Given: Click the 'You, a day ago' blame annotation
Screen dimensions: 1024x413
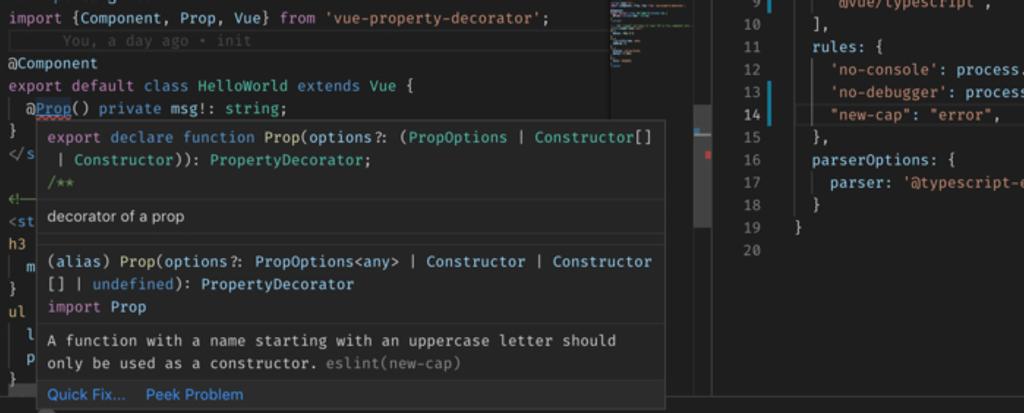Looking at the screenshot, I should click(x=157, y=41).
